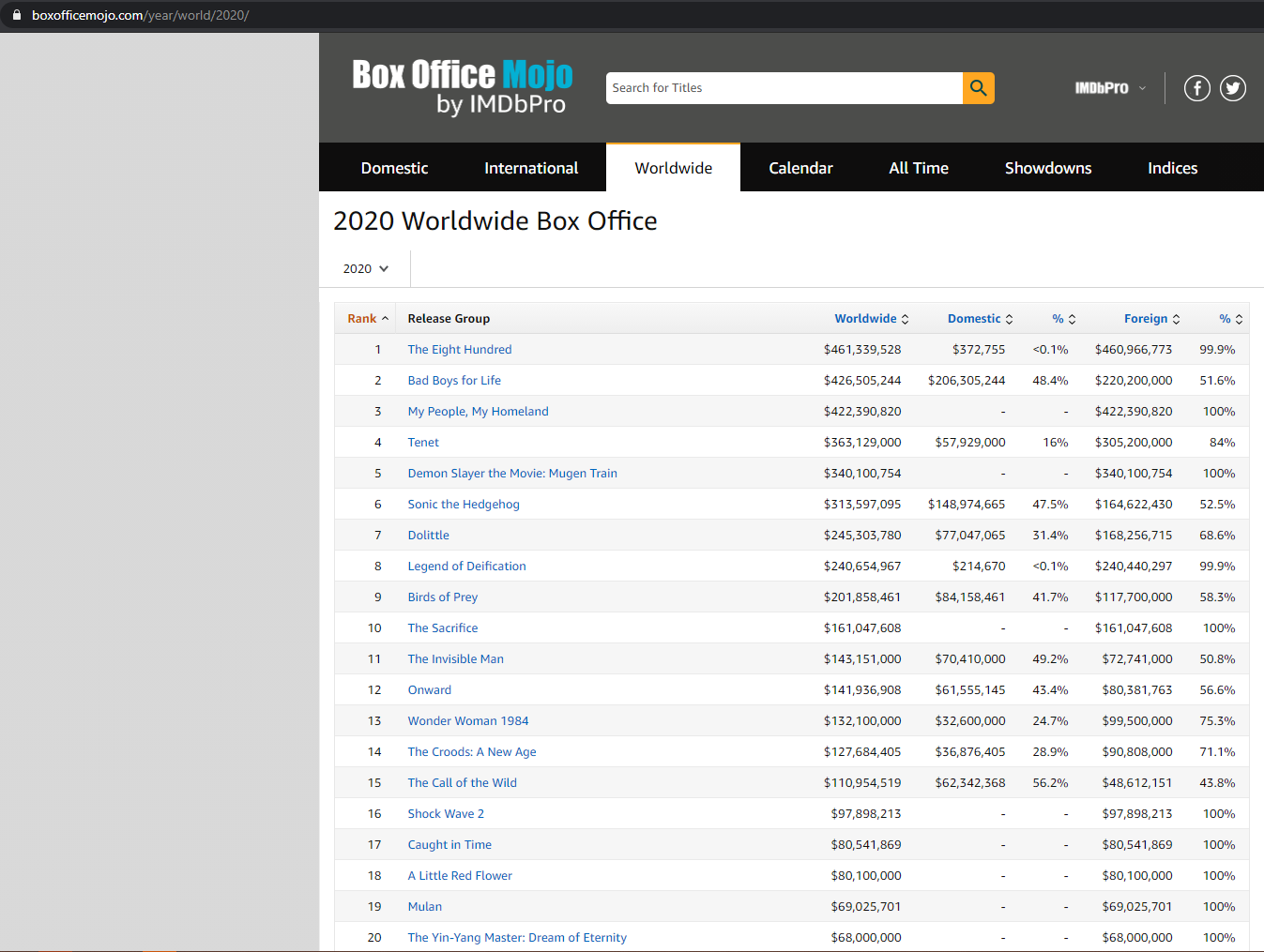
Task: Open The Eight Hundred movie link
Action: [x=459, y=350]
